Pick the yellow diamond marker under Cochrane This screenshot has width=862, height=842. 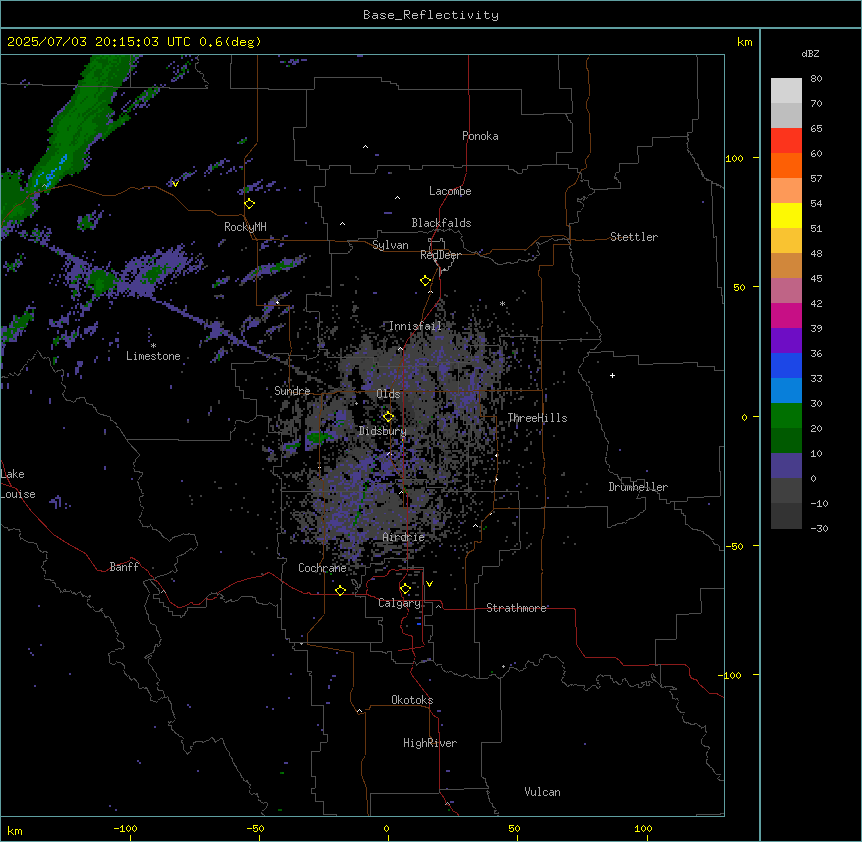(340, 590)
